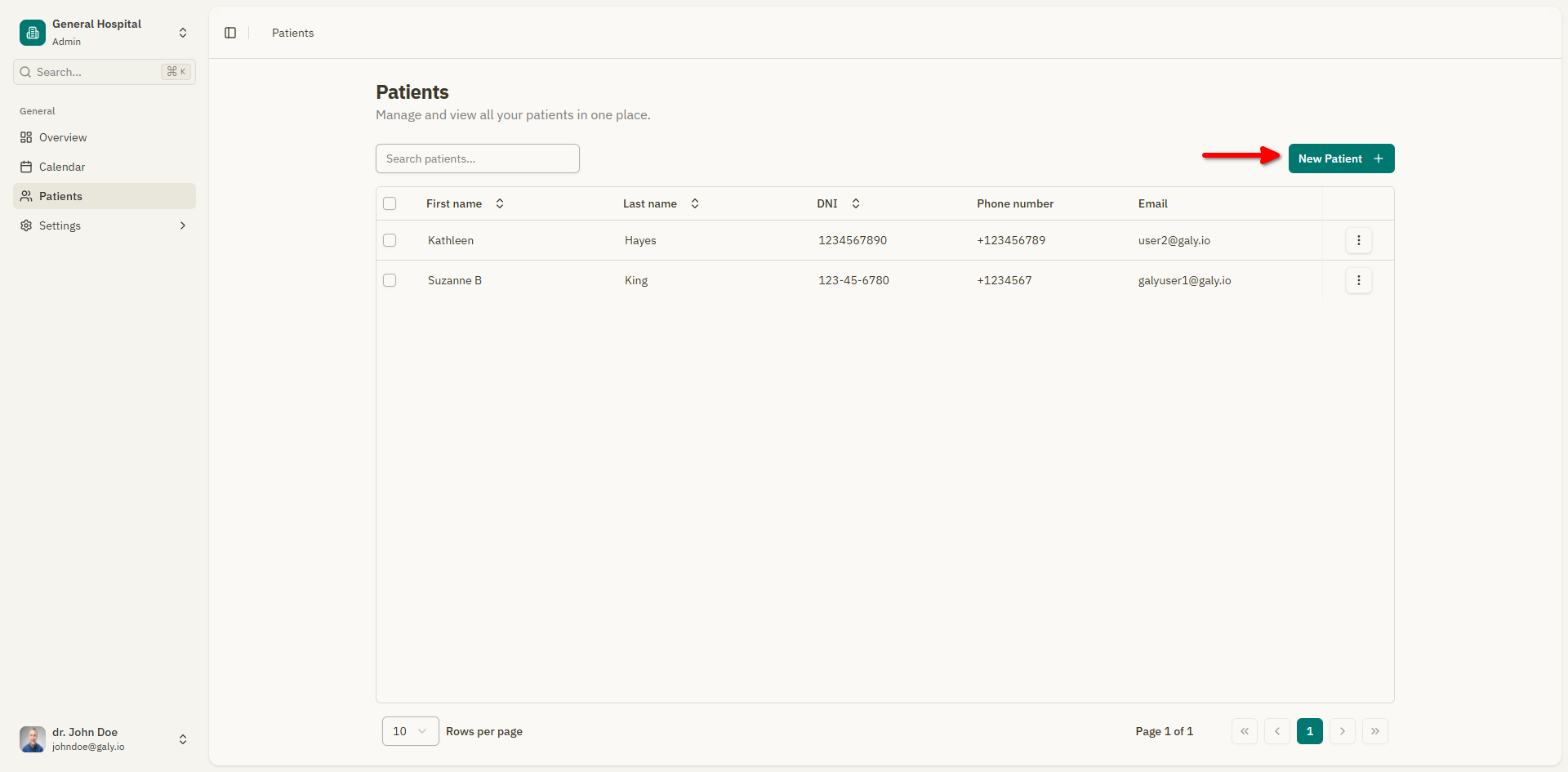This screenshot has height=772, width=1568.
Task: Select the Calendar icon in sidebar
Action: tap(25, 167)
